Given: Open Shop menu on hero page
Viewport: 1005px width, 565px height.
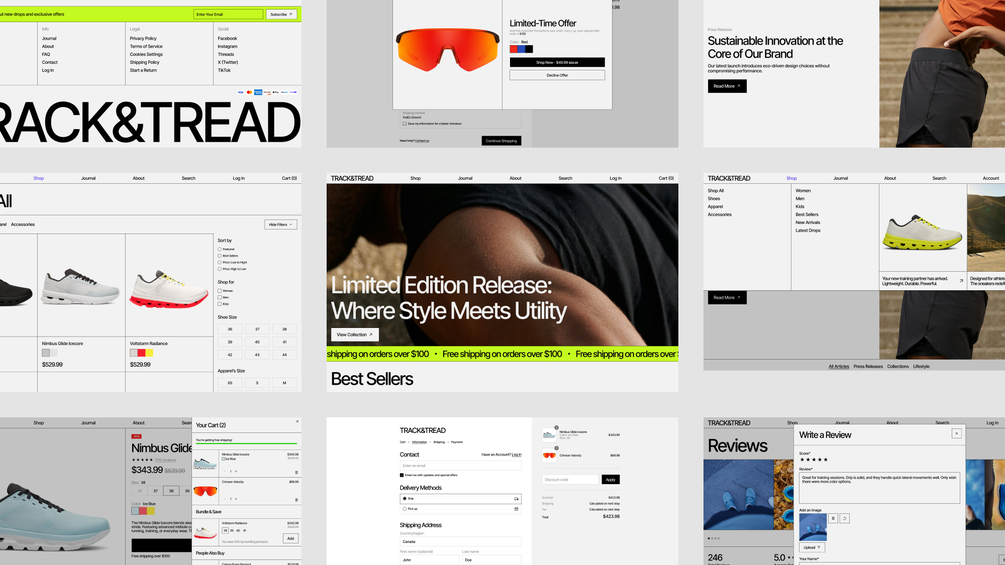Looking at the screenshot, I should coord(415,178).
